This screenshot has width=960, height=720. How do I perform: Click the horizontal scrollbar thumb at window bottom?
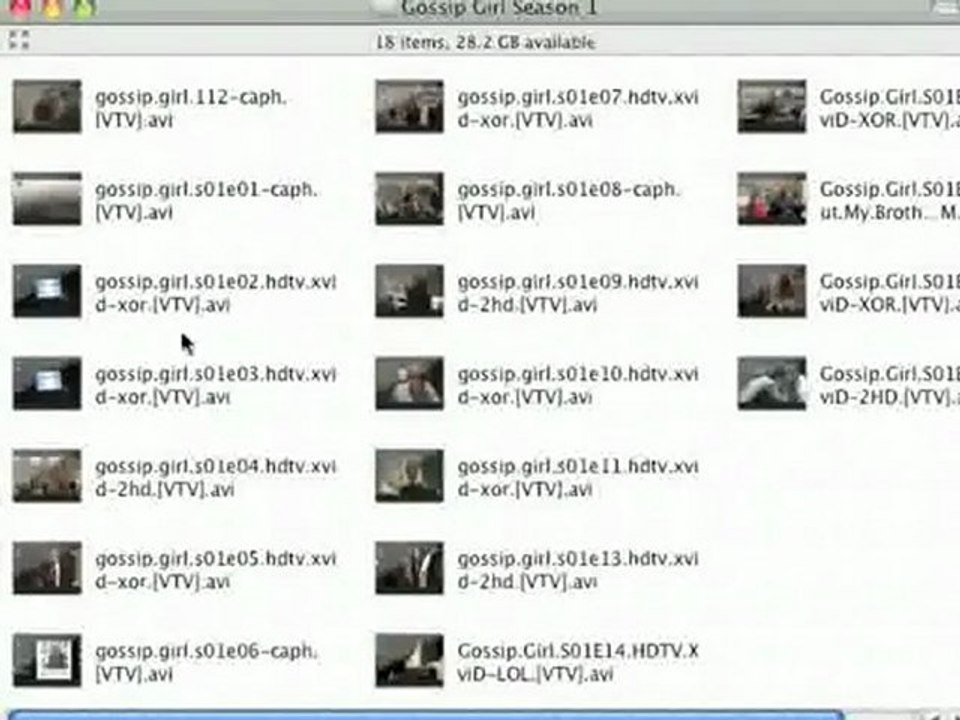[427, 715]
